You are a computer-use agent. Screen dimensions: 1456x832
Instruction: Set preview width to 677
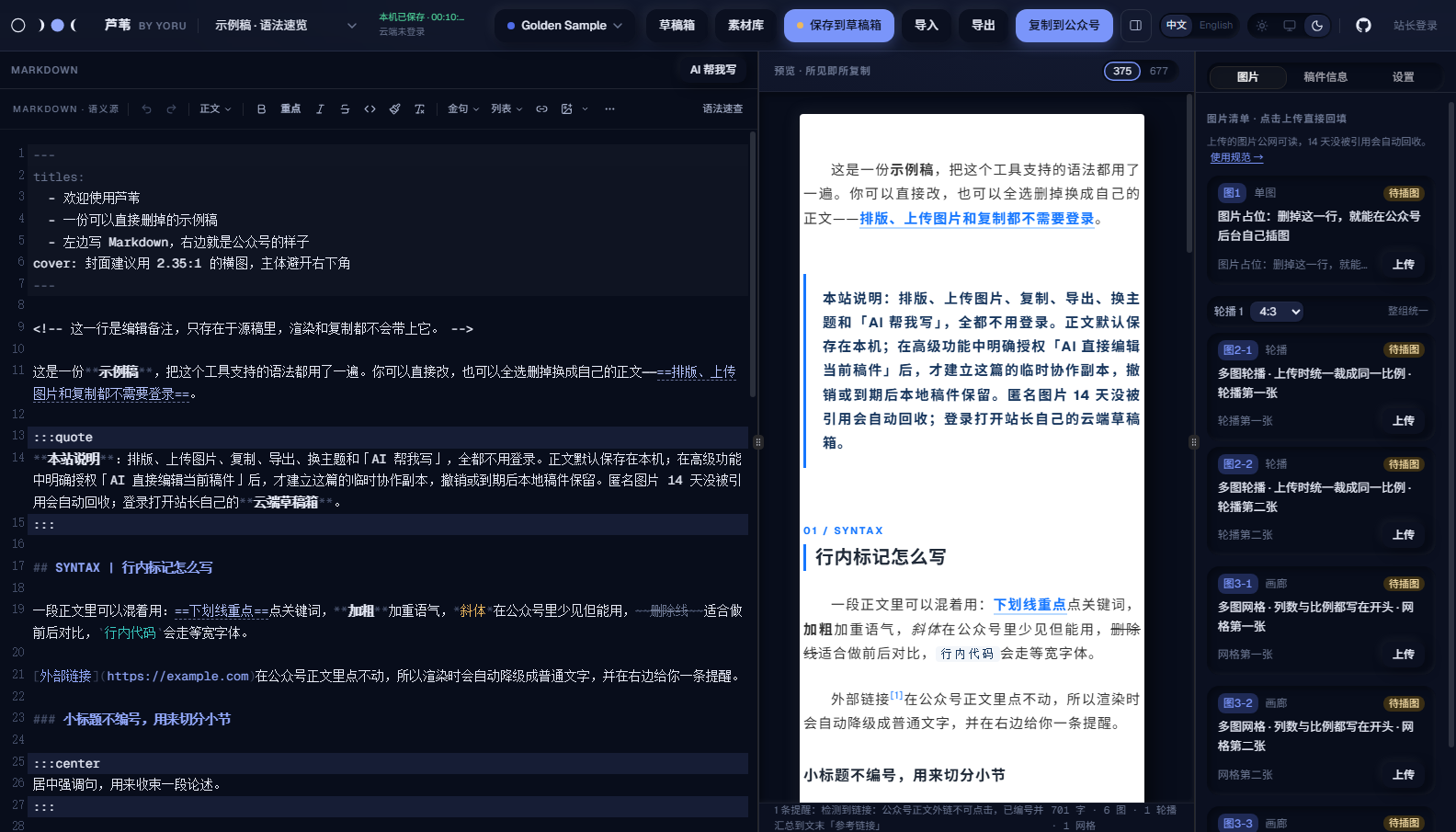1159,71
